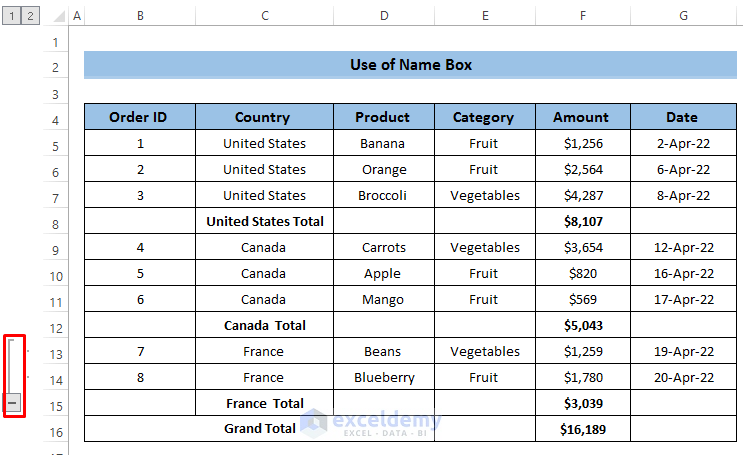The height and width of the screenshot is (455, 743).
Task: Select row 16 header
Action: tap(55, 432)
